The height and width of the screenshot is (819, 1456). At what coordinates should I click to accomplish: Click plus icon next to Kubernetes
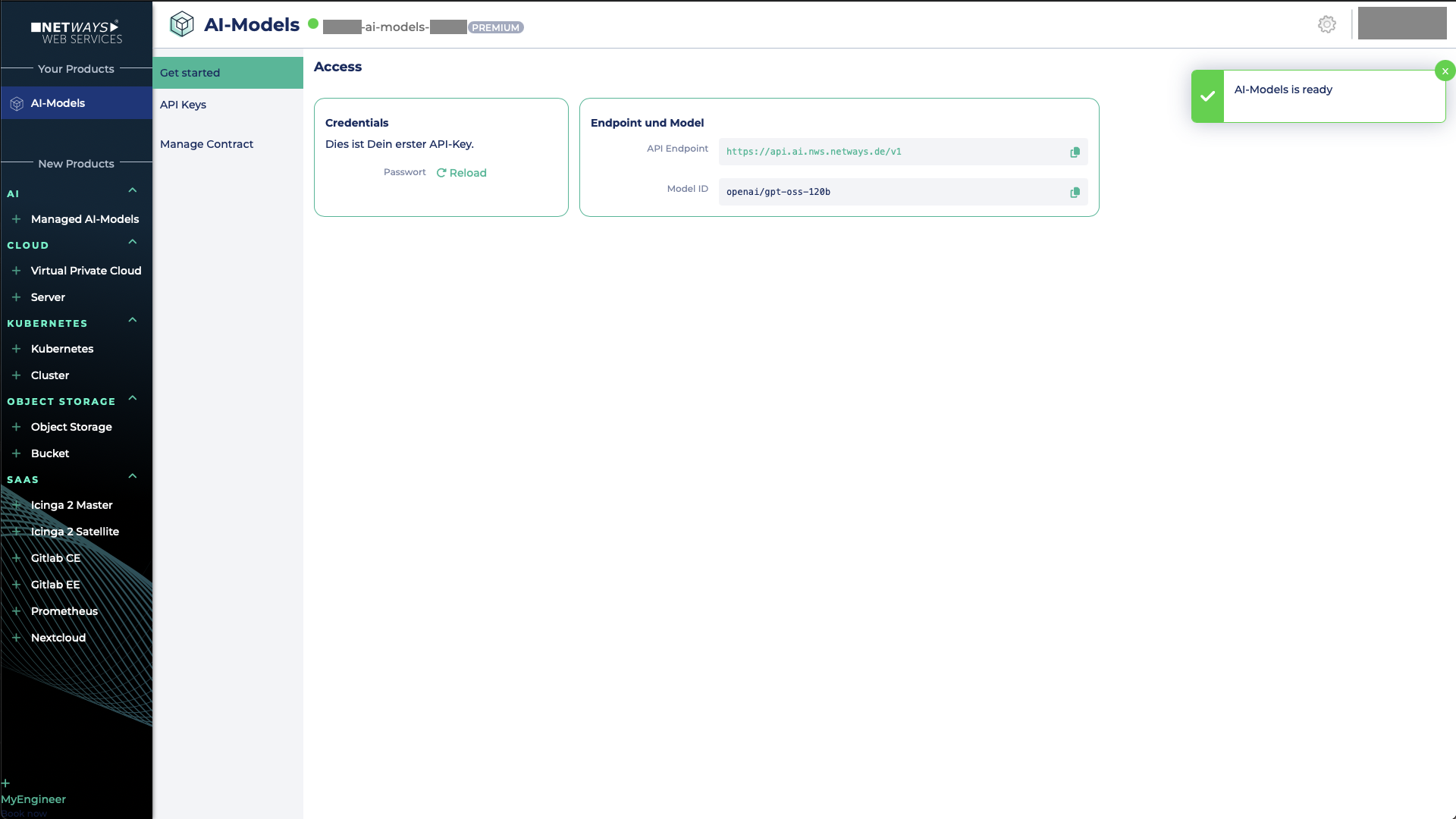pos(16,349)
